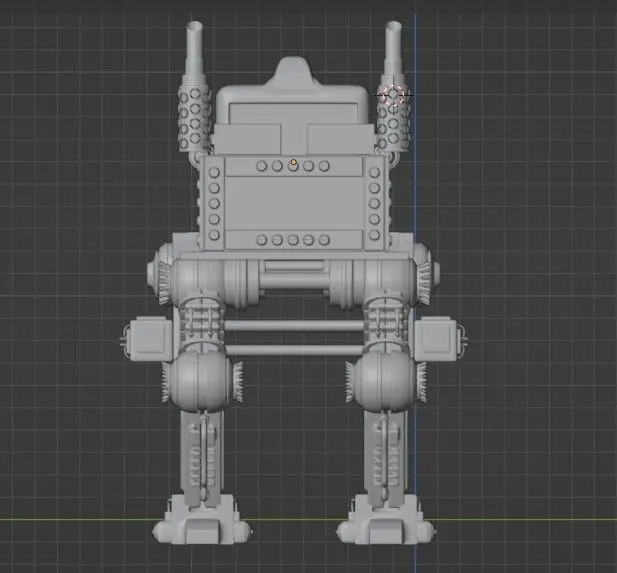Click the orange object origin dot
Viewport: 617px width, 573px height.
[x=294, y=162]
